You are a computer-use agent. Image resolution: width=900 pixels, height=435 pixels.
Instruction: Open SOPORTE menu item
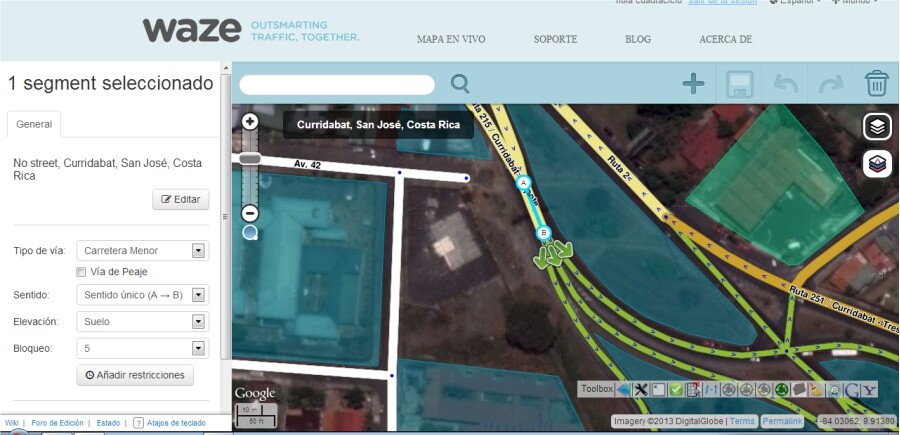coord(555,40)
